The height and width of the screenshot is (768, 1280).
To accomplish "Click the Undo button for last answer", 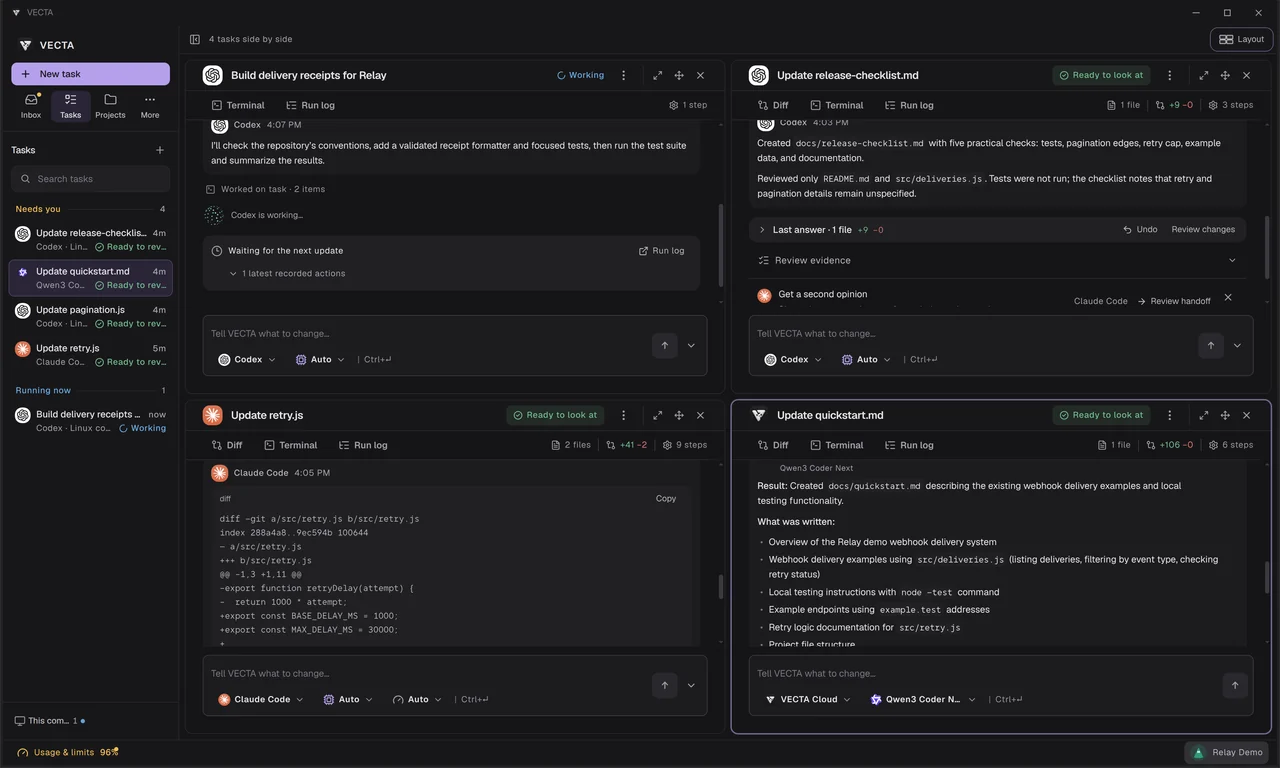I will 1140,229.
